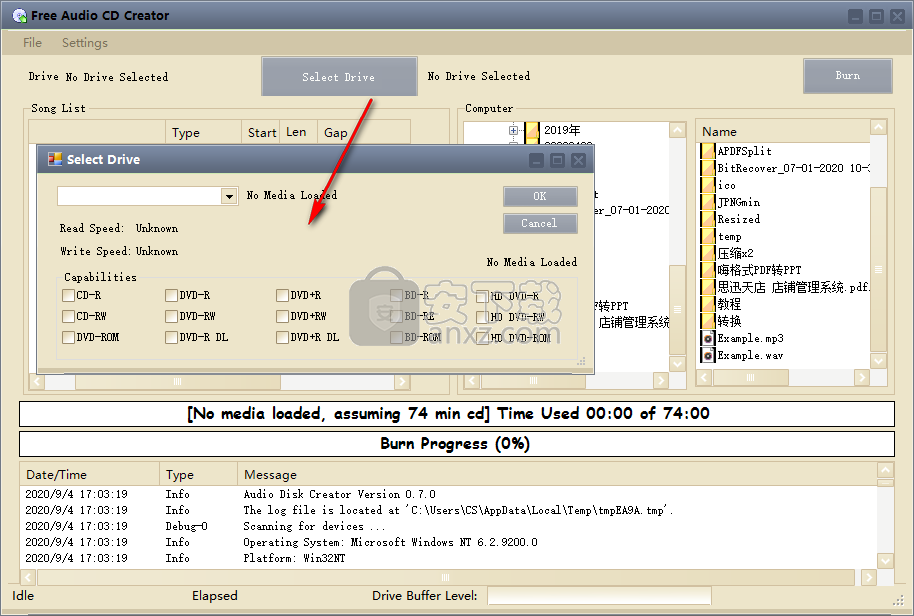Image resolution: width=914 pixels, height=616 pixels.
Task: Click the Time Used capacity bar
Action: click(456, 414)
